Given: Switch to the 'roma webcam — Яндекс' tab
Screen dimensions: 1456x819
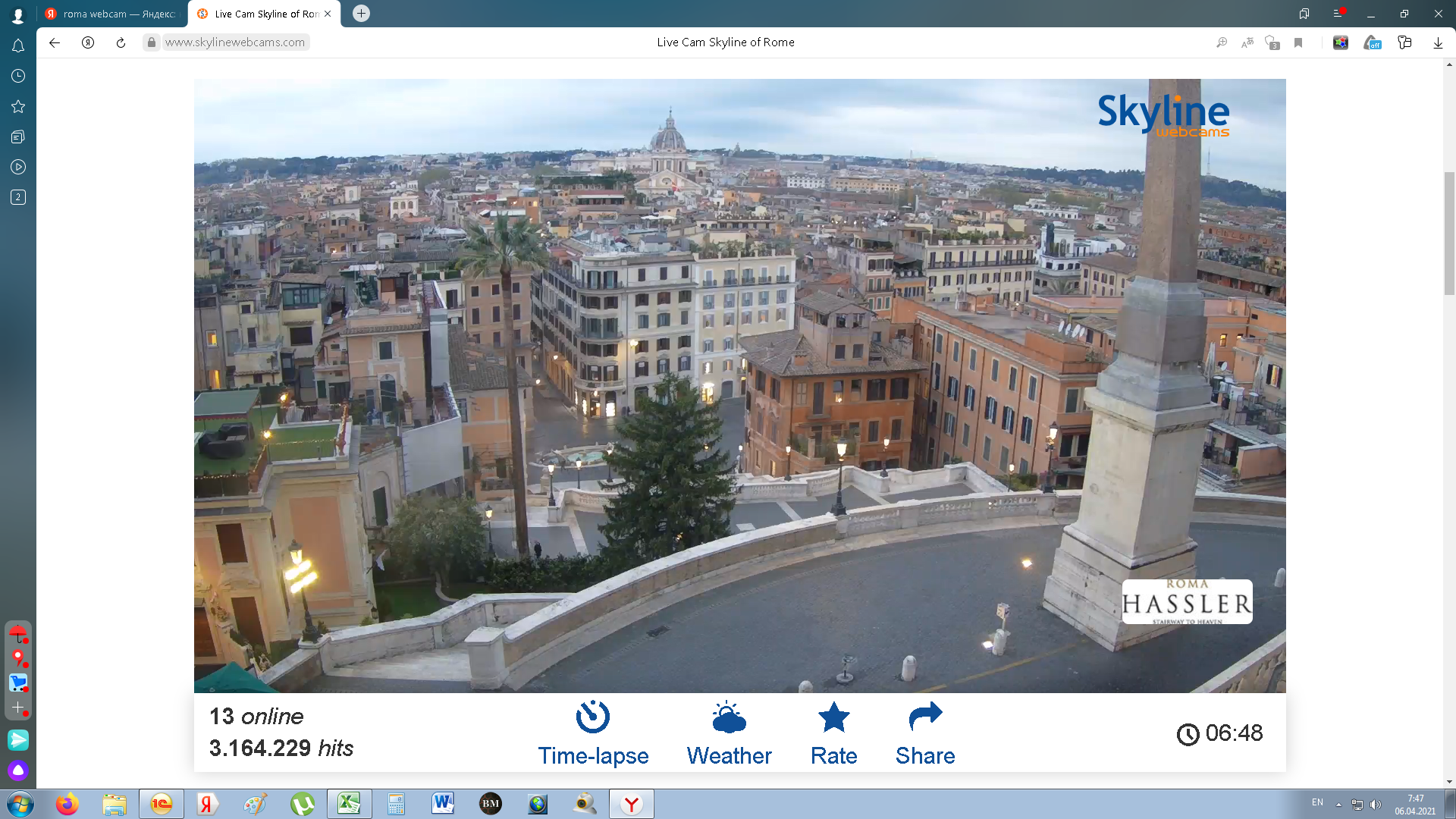Looking at the screenshot, I should pyautogui.click(x=111, y=14).
